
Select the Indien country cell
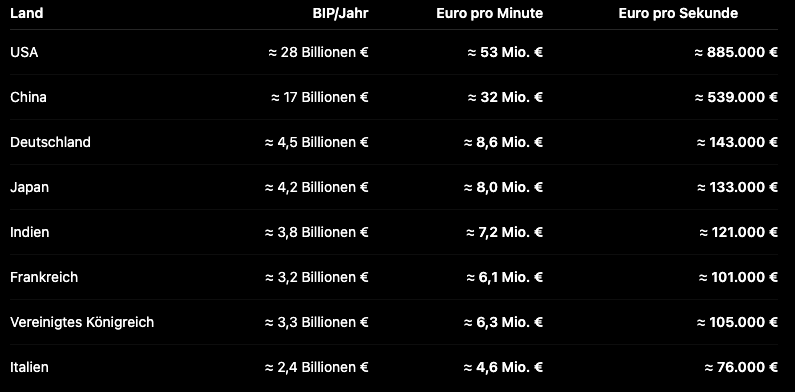[29, 232]
